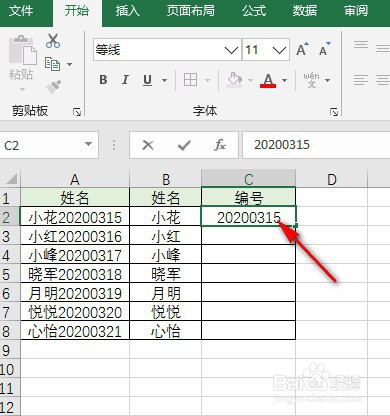Cancel formula bar entry X icon
The width and height of the screenshot is (390, 416).
[148, 145]
